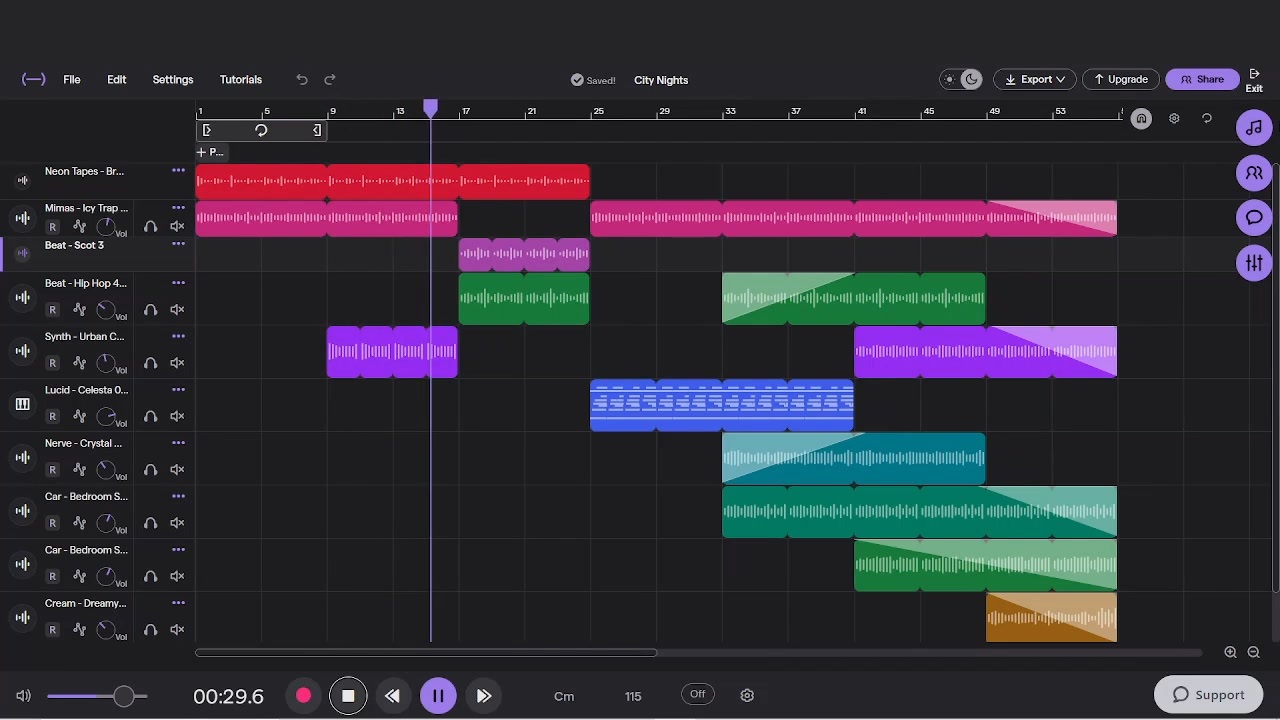
Task: Click the Upgrade button
Action: tap(1120, 80)
